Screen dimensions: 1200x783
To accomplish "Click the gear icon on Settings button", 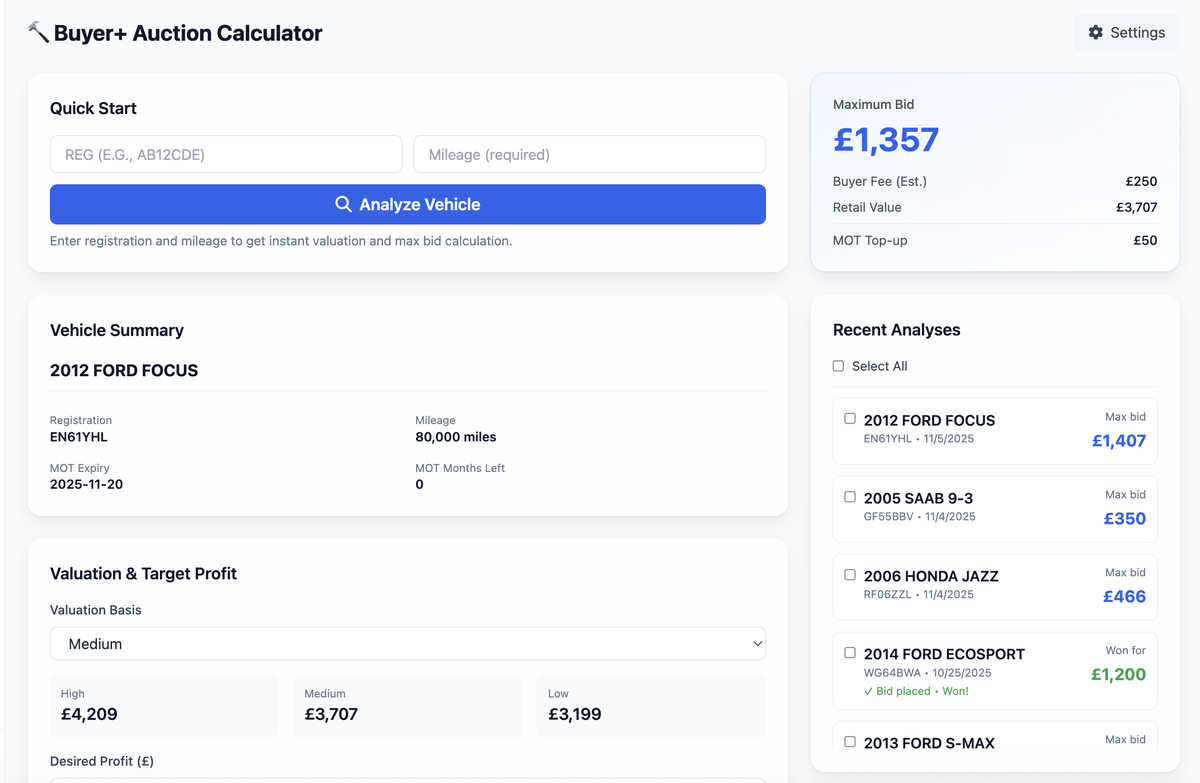I will point(1095,32).
